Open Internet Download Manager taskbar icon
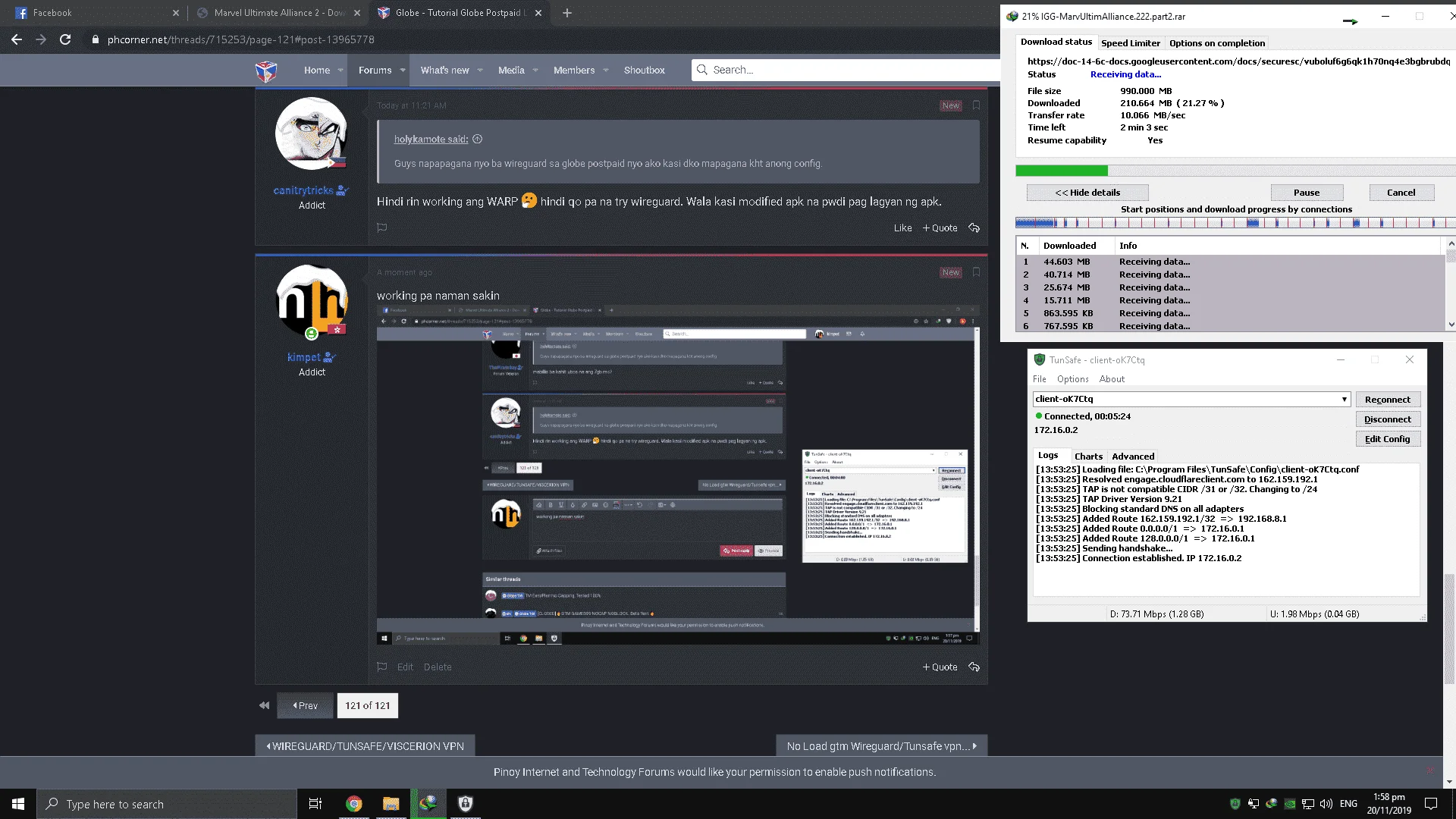Screen dimensions: 1456x819 [428, 804]
